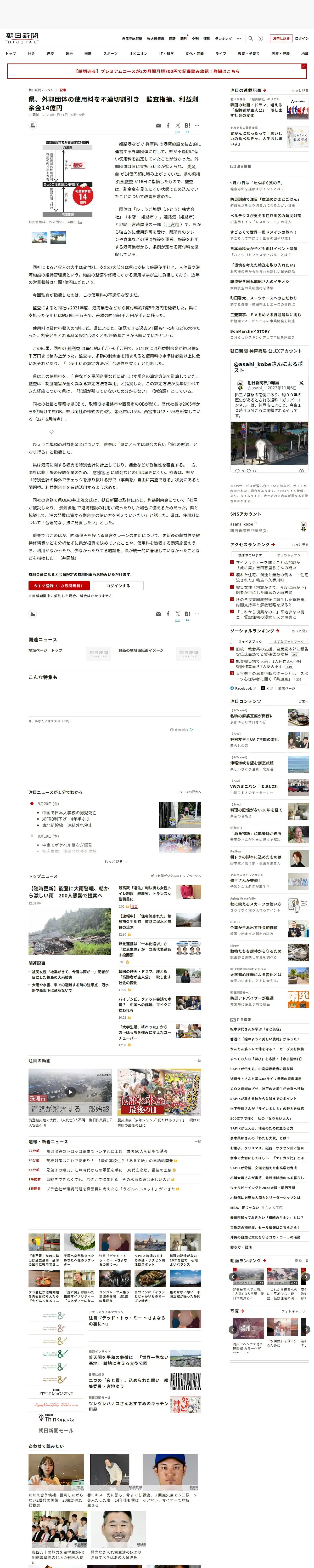Screen dimensions: 314x1568
Task: Select the フェイスブック social ranking tab
Action: point(250,641)
